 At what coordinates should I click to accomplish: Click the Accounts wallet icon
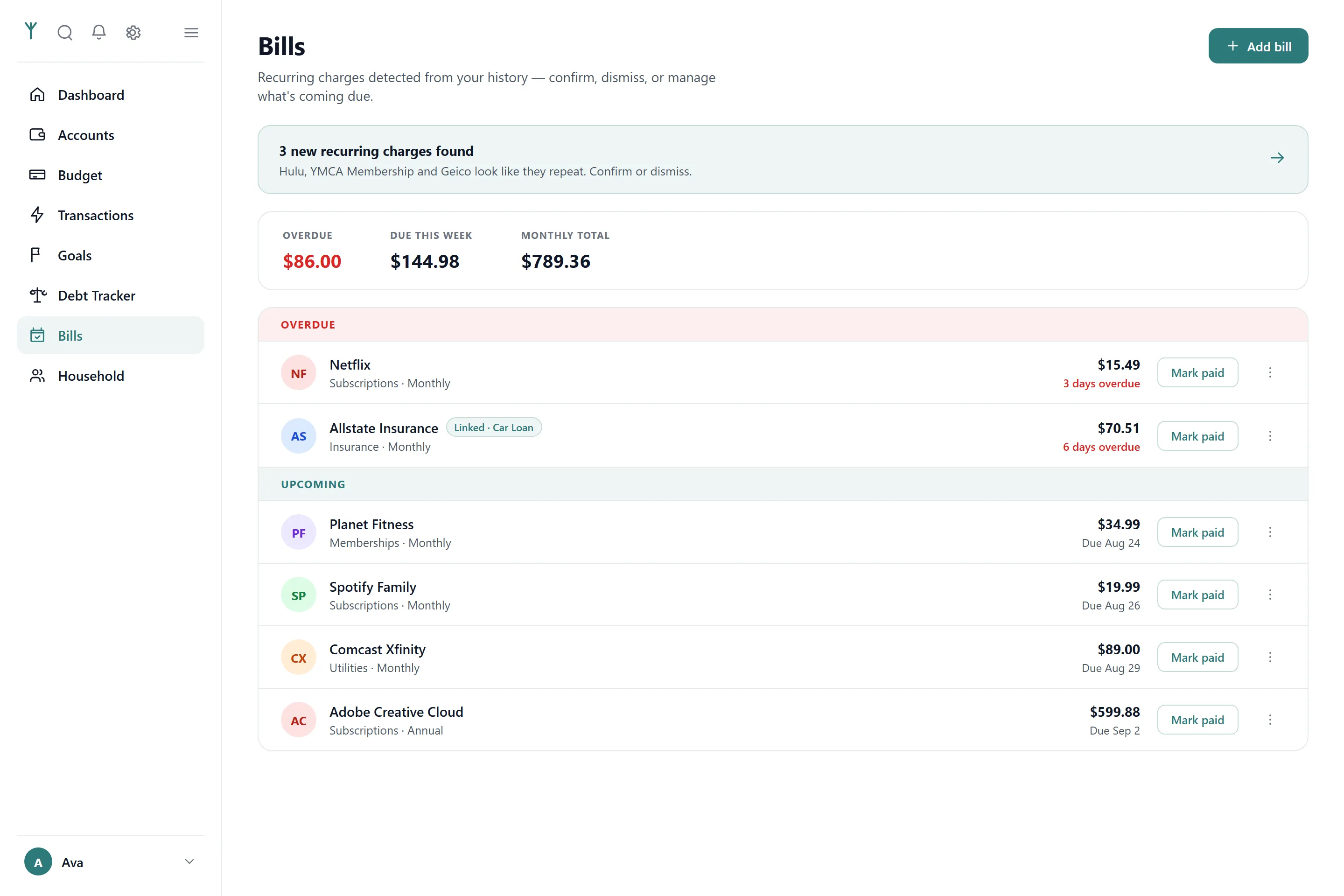(x=37, y=134)
